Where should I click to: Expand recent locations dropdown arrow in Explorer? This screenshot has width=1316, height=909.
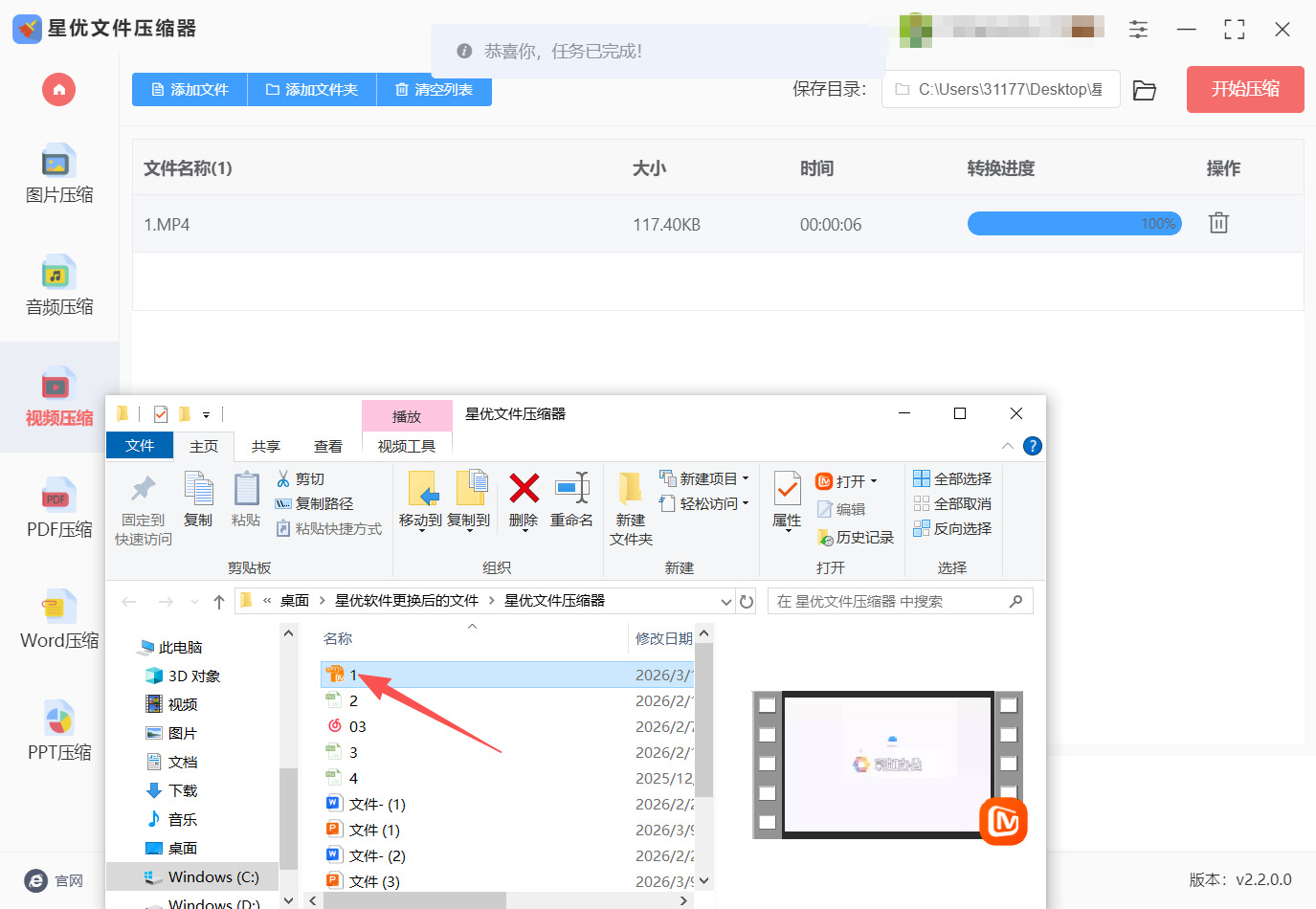pos(194,602)
